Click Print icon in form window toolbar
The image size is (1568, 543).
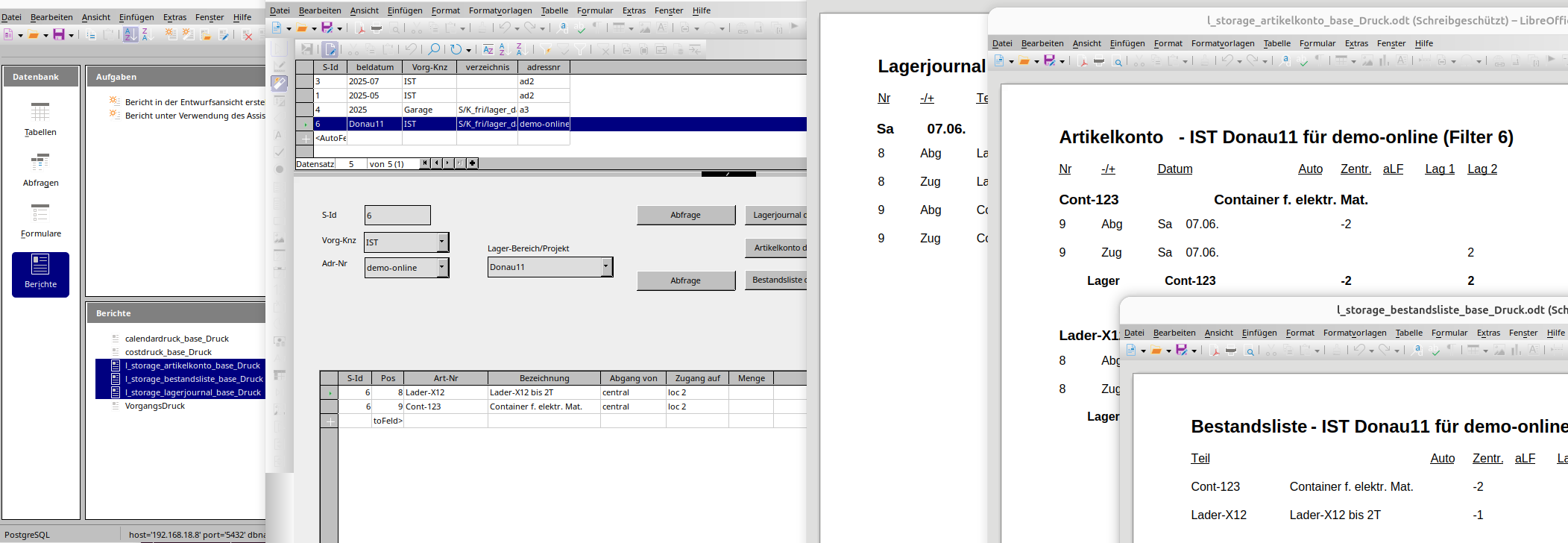coord(377,28)
